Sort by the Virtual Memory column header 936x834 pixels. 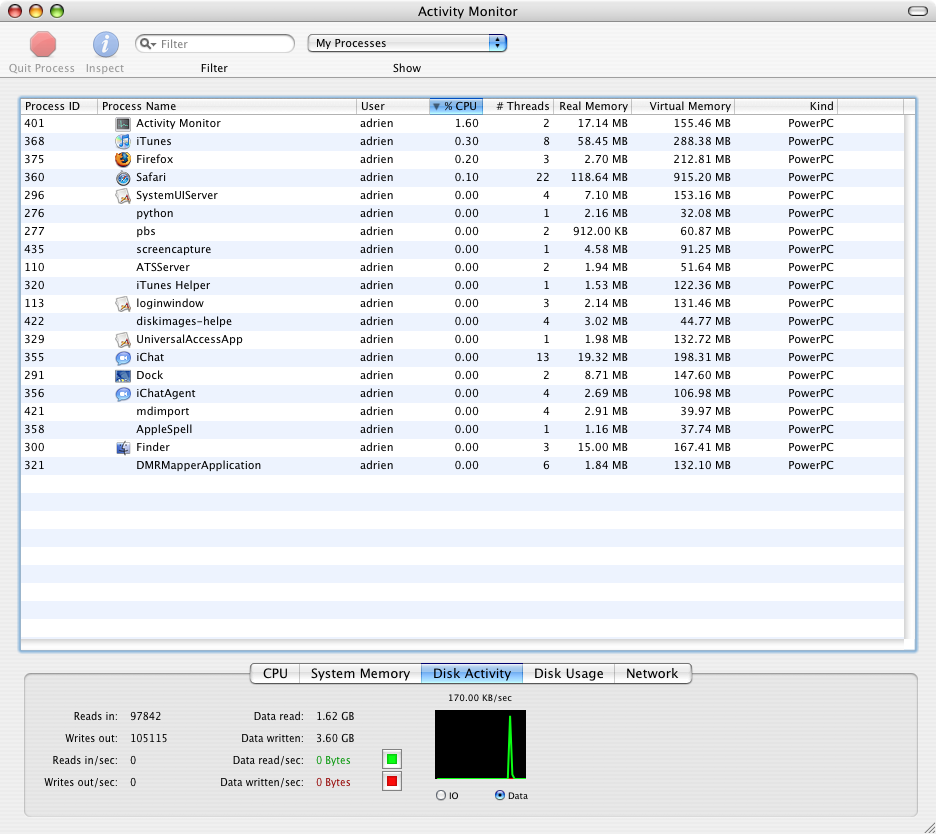tap(683, 106)
